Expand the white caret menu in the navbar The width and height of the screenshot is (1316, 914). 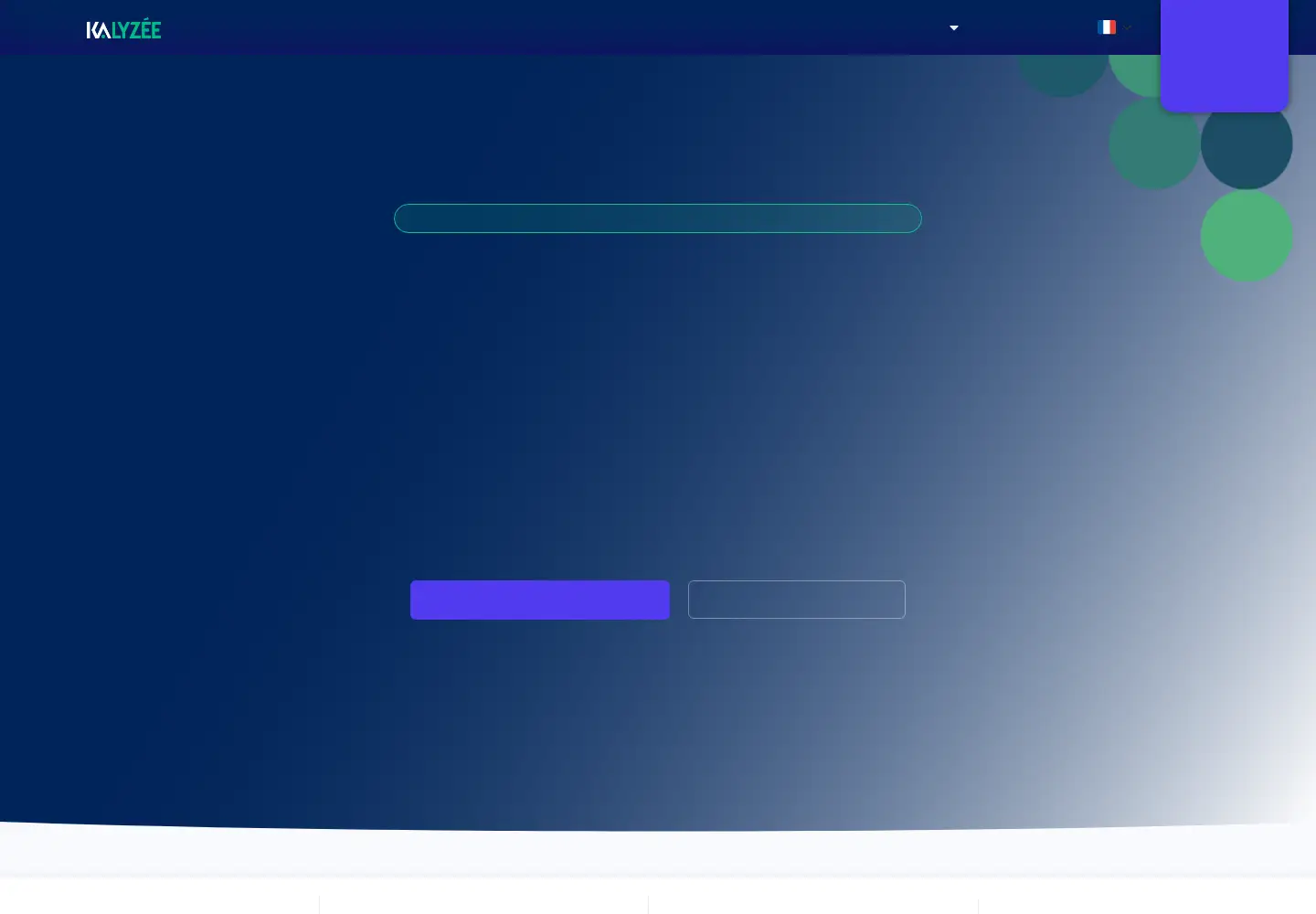(x=954, y=28)
